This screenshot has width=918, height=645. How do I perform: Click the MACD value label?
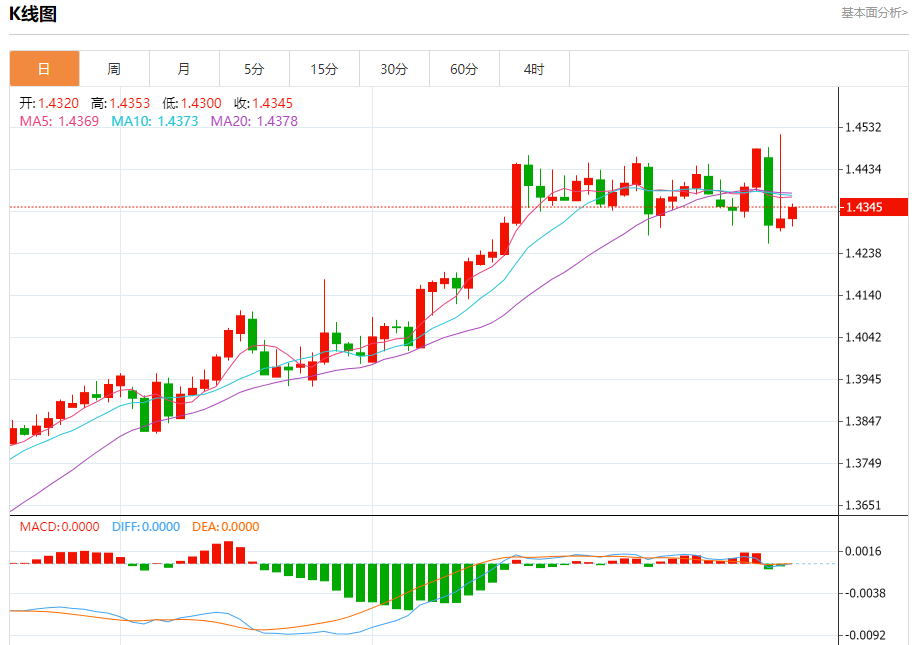click(x=60, y=527)
